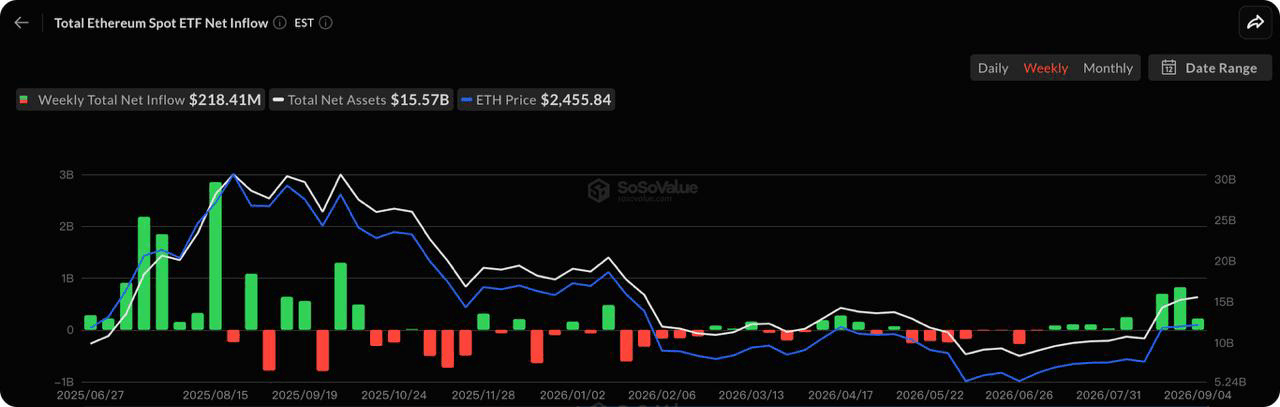Click the red-green Weekly Net Inflow legend icon
The image size is (1280, 407).
tap(24, 100)
